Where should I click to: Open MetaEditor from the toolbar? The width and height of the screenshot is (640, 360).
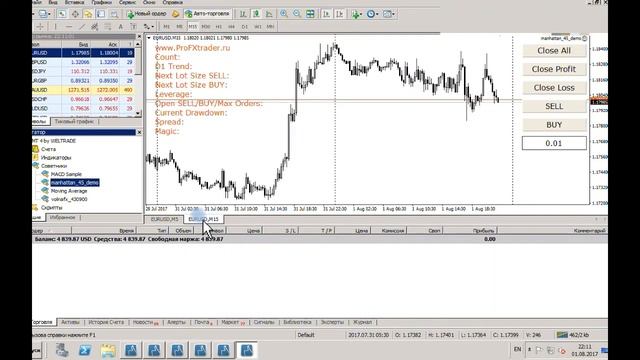coord(176,14)
